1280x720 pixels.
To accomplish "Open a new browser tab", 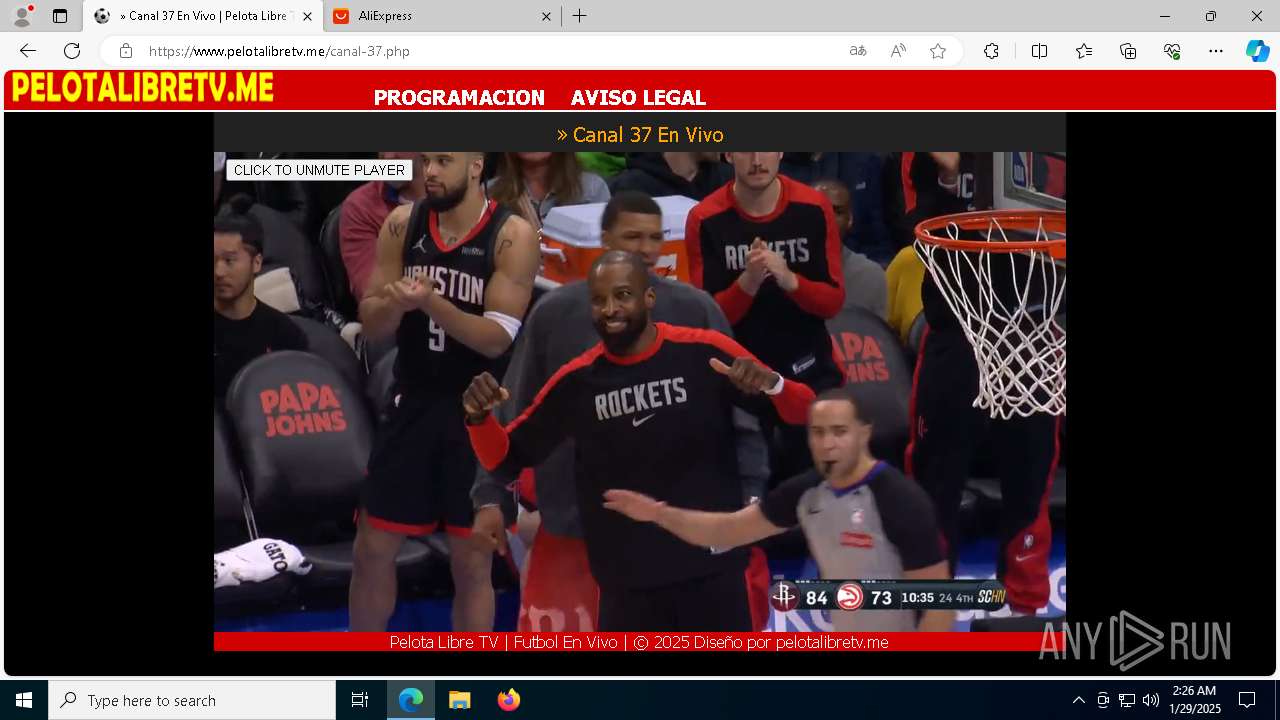I will [580, 16].
